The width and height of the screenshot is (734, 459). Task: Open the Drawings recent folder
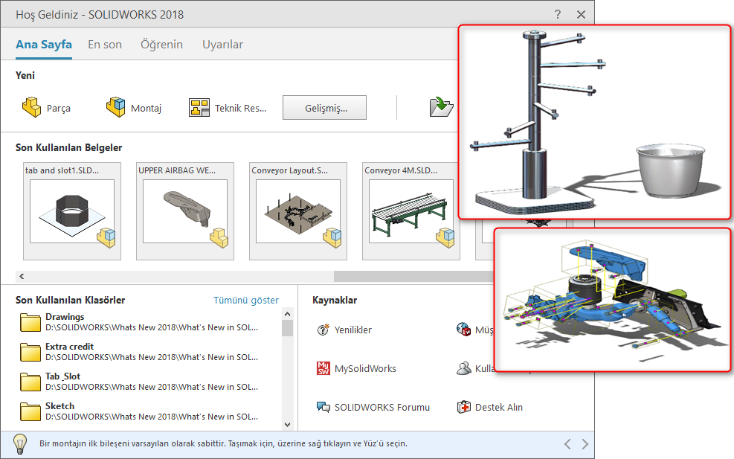139,322
